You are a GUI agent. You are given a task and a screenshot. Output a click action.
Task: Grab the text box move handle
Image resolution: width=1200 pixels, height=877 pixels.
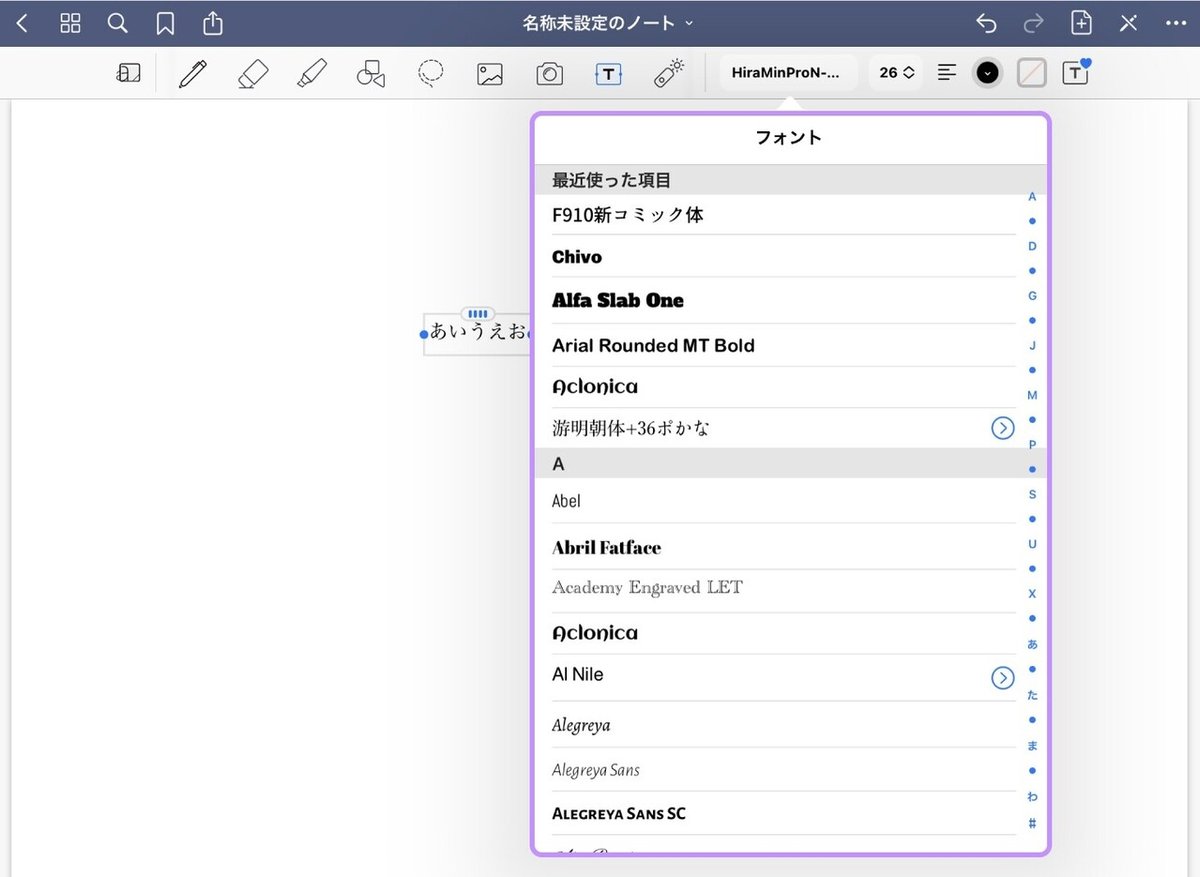[478, 314]
